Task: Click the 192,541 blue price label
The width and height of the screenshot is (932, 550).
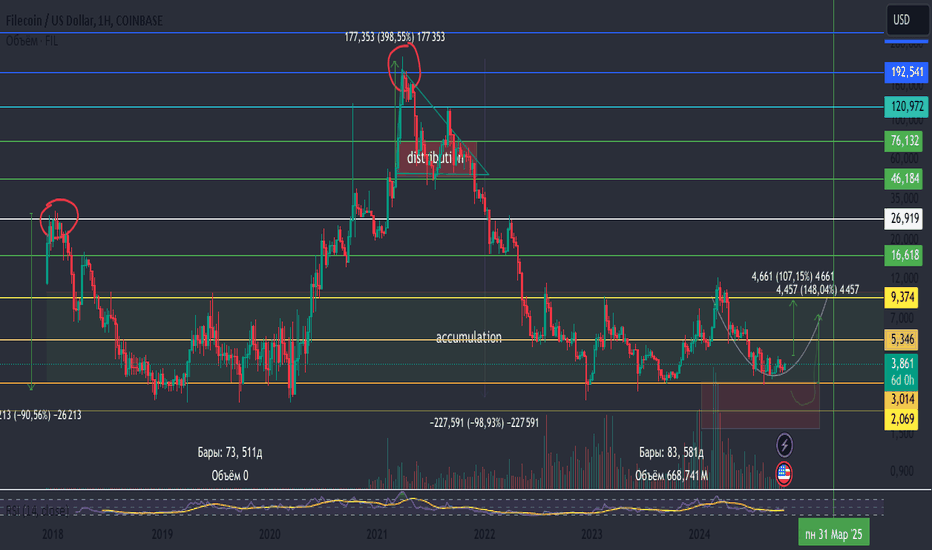Action: point(906,72)
